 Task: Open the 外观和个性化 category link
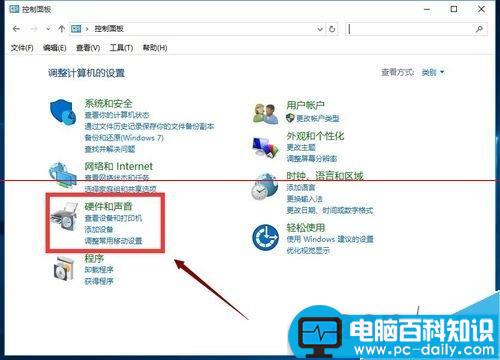[315, 136]
